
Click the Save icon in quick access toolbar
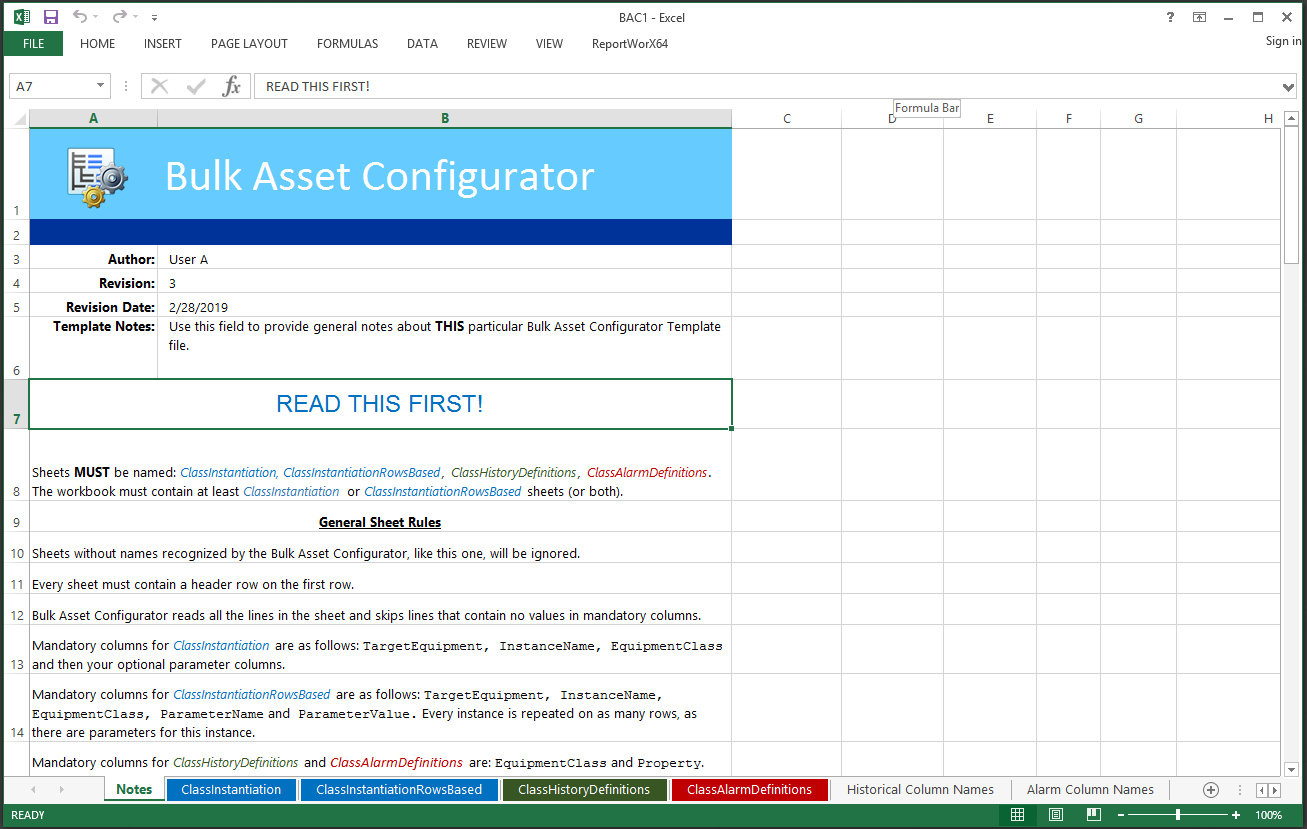tap(51, 17)
